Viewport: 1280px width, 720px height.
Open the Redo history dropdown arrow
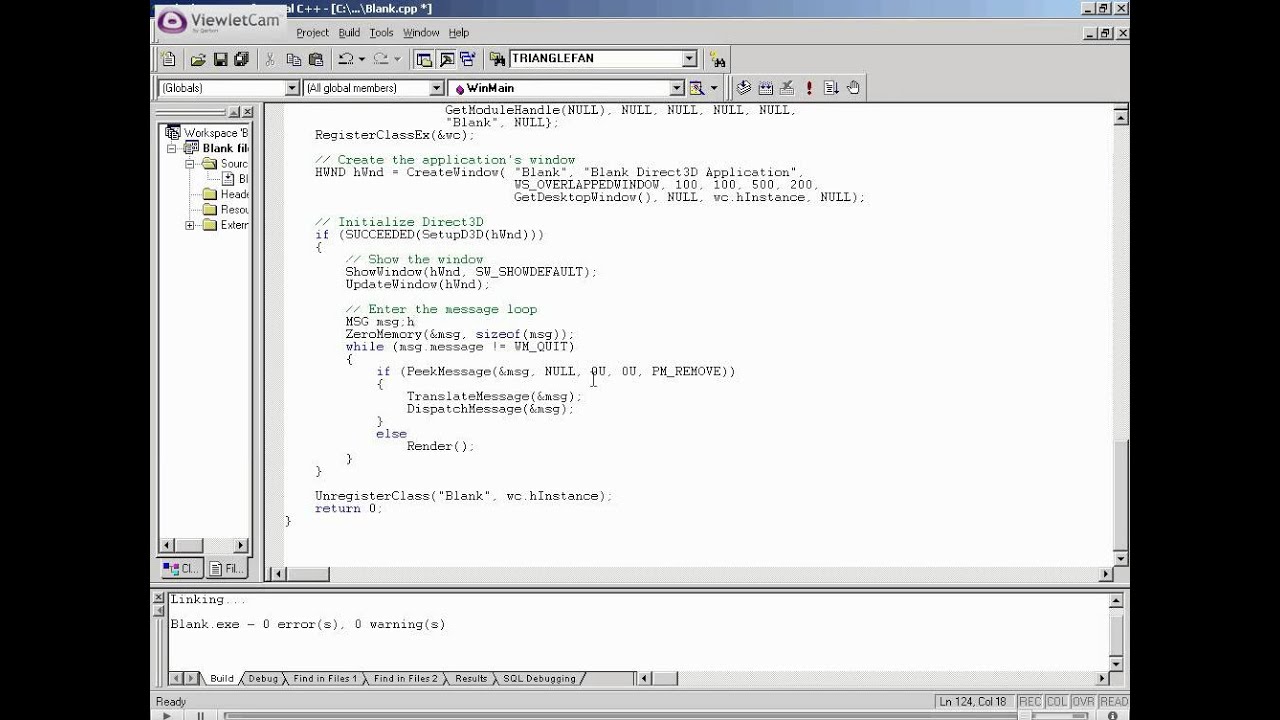coord(397,59)
